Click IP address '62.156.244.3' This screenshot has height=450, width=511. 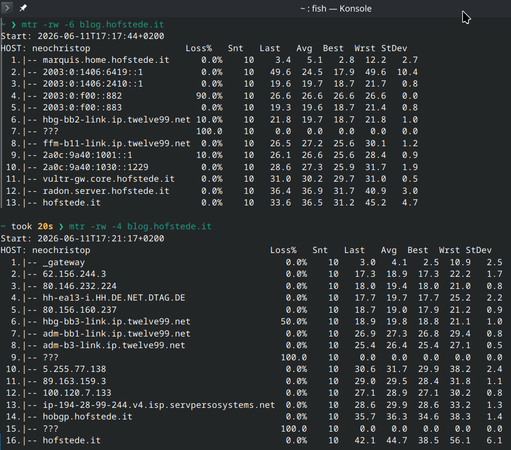(74, 274)
